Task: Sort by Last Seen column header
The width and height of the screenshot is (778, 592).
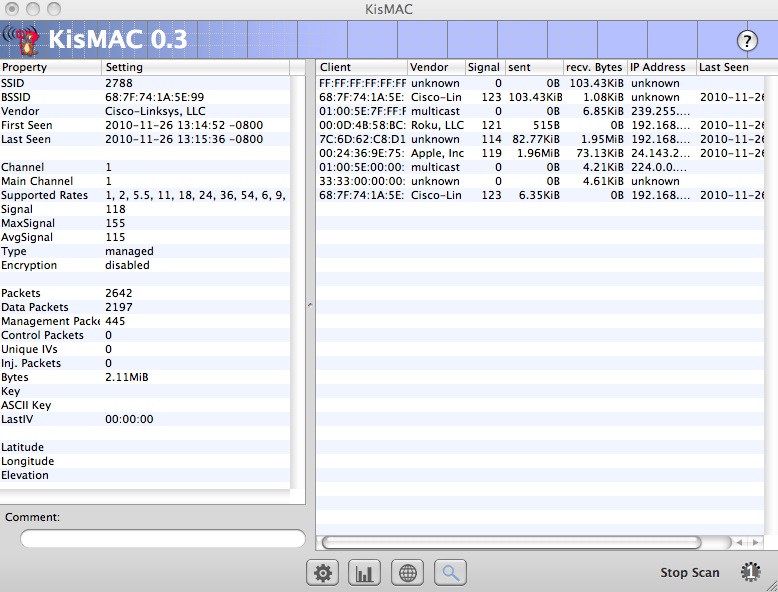Action: click(x=730, y=67)
